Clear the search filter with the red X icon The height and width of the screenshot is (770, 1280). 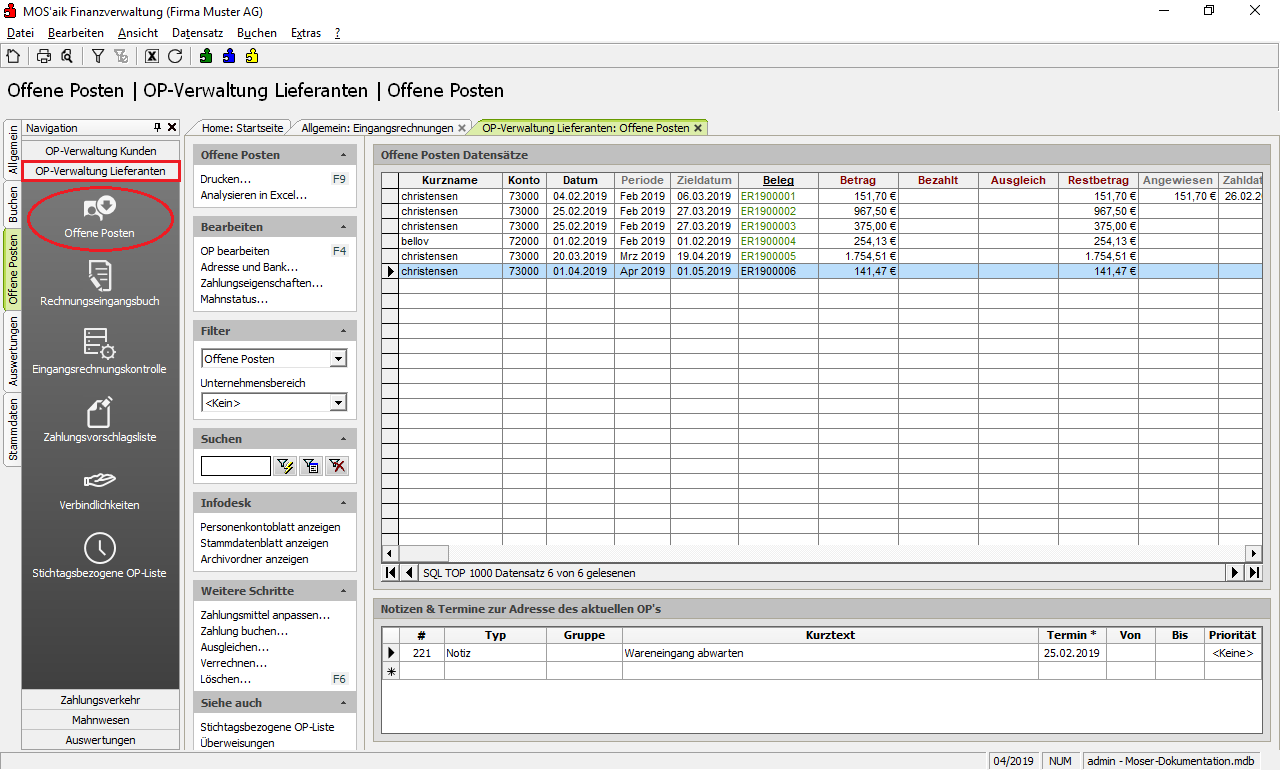[337, 466]
